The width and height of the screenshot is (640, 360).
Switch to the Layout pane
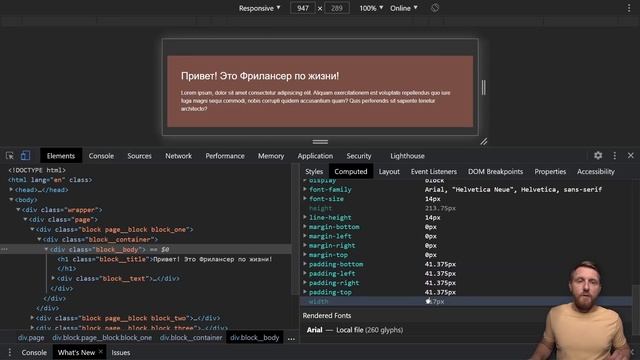(x=389, y=171)
